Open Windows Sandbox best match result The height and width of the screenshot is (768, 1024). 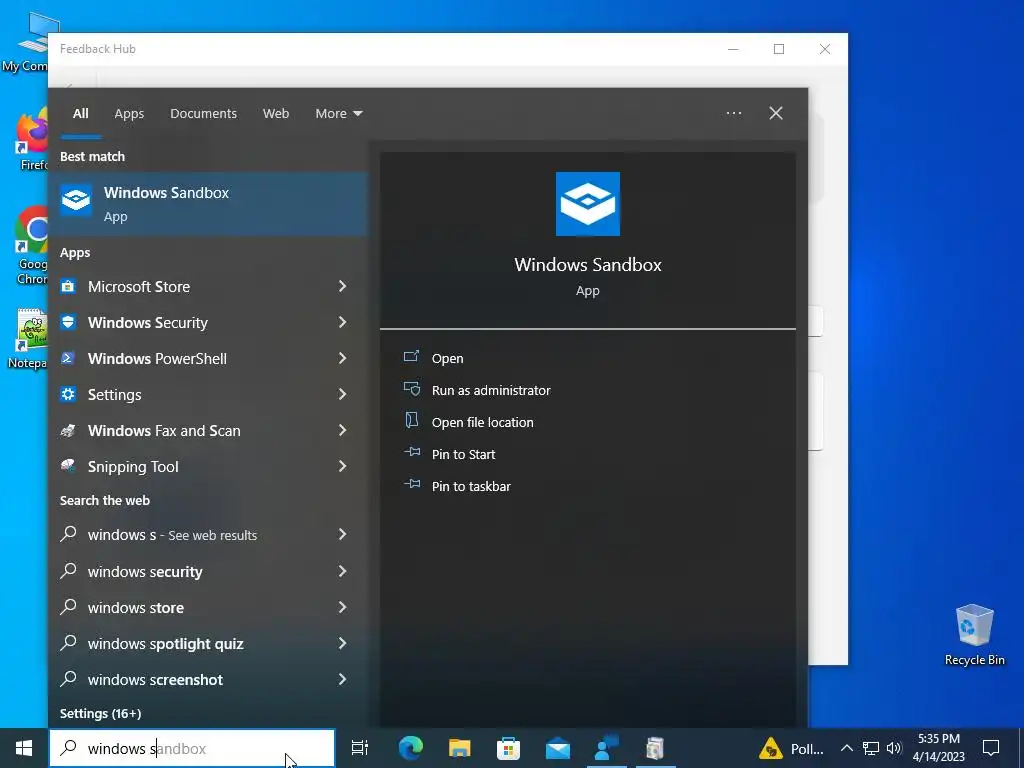coord(208,204)
